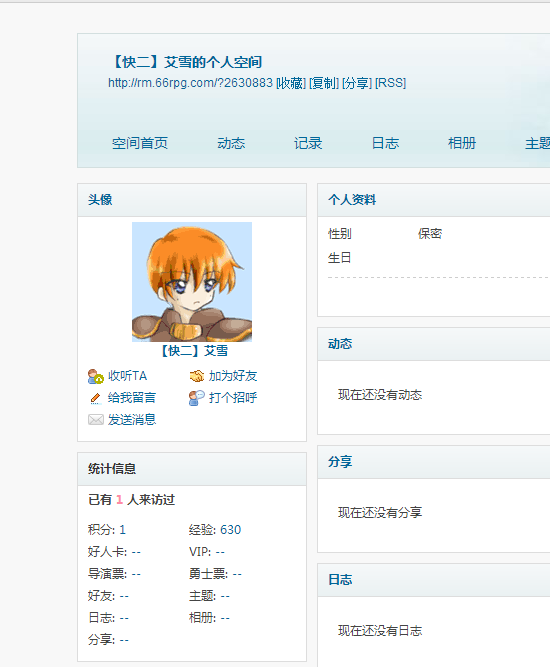Switch to the 动态 navigation tab
550x667 pixels.
(231, 143)
